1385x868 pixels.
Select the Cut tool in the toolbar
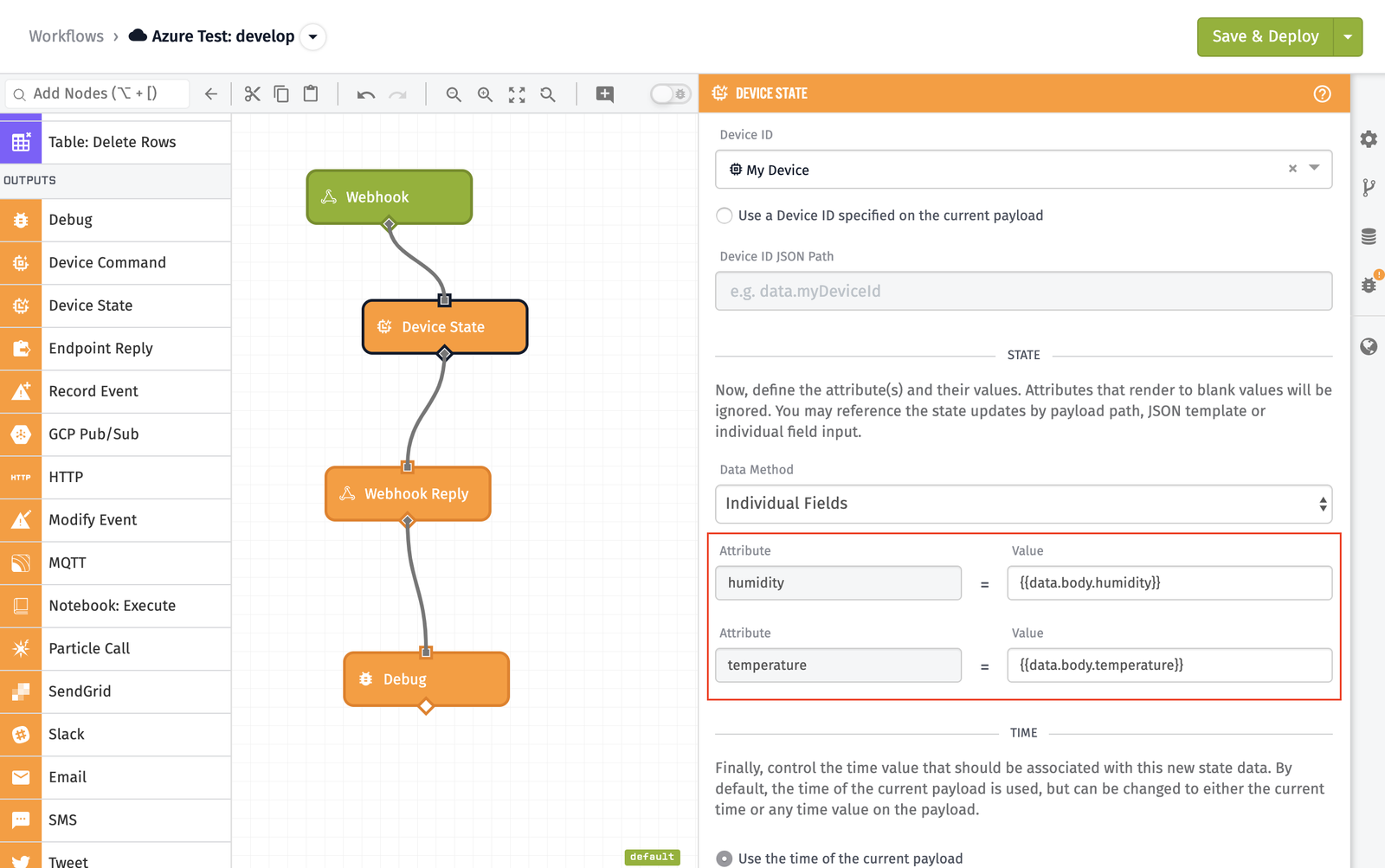[x=252, y=93]
